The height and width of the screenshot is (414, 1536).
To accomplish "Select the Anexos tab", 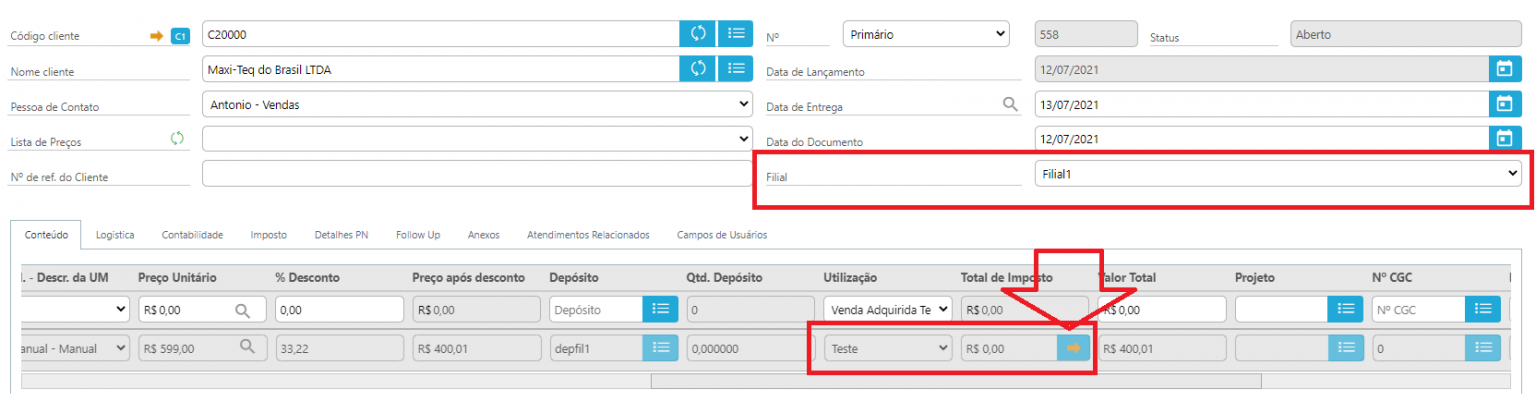I will point(483,235).
